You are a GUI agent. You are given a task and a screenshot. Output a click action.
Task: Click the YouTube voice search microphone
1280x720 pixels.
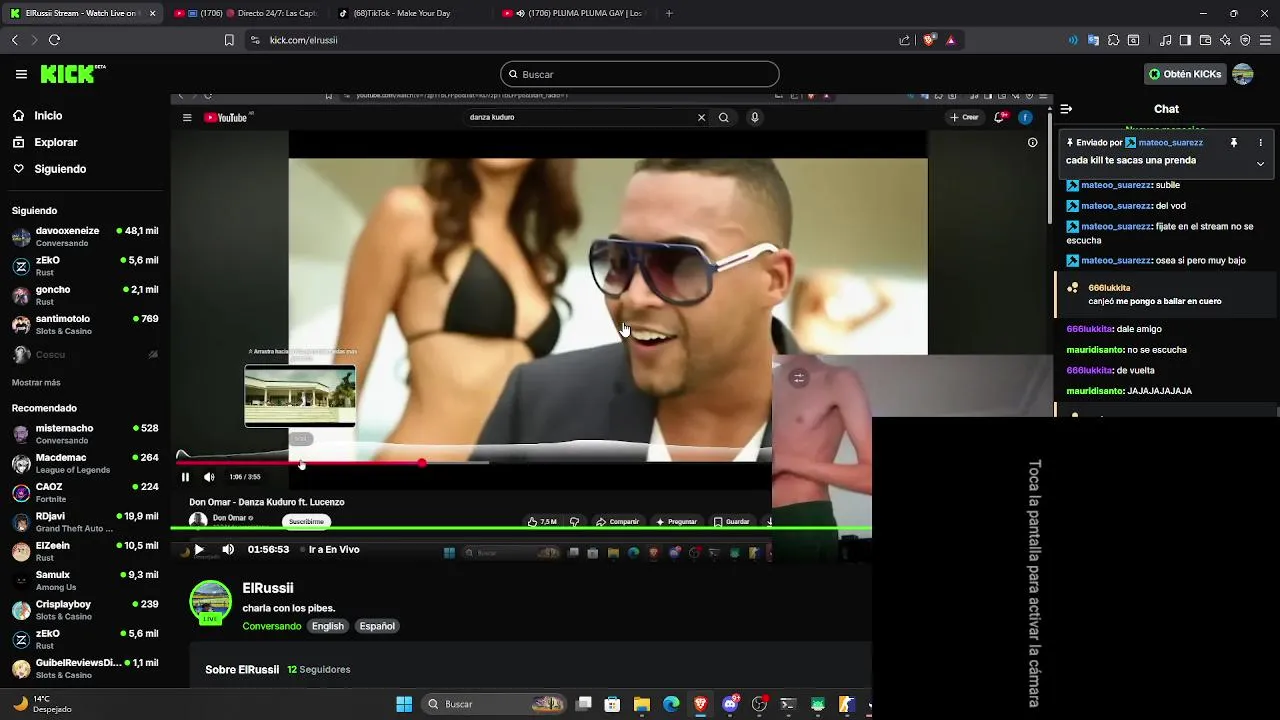(755, 117)
